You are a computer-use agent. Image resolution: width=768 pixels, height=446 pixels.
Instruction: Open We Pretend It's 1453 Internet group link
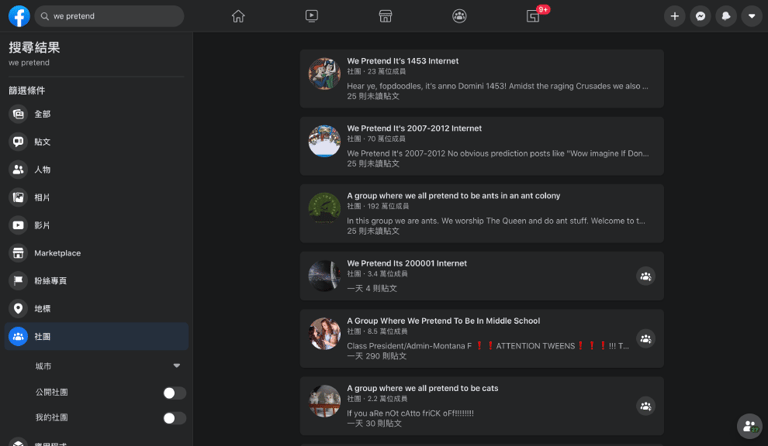click(403, 61)
